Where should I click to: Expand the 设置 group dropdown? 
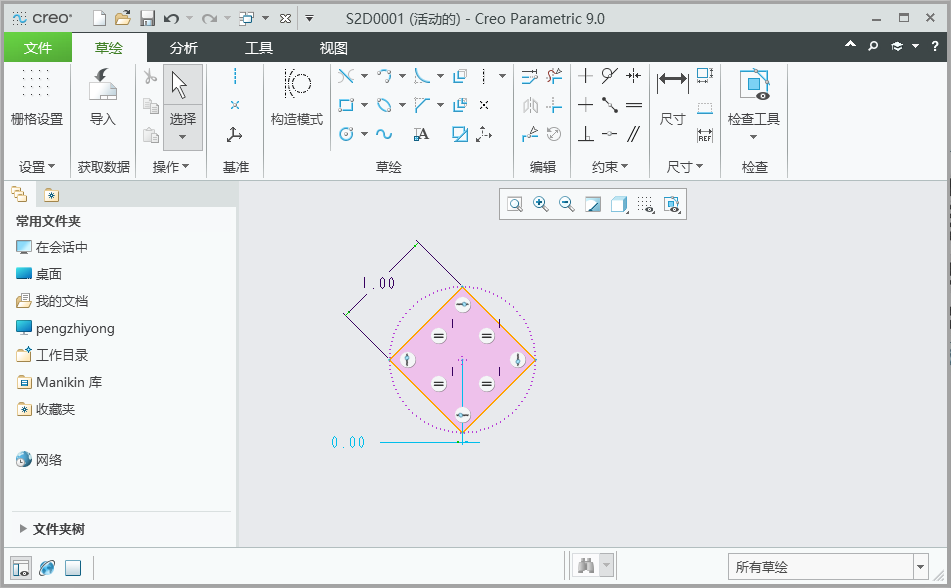coord(37,167)
